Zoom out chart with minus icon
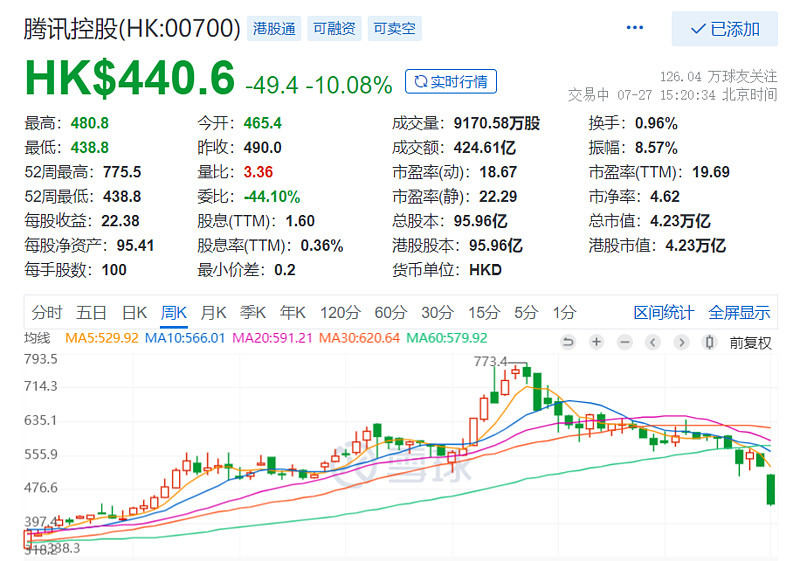 (625, 342)
